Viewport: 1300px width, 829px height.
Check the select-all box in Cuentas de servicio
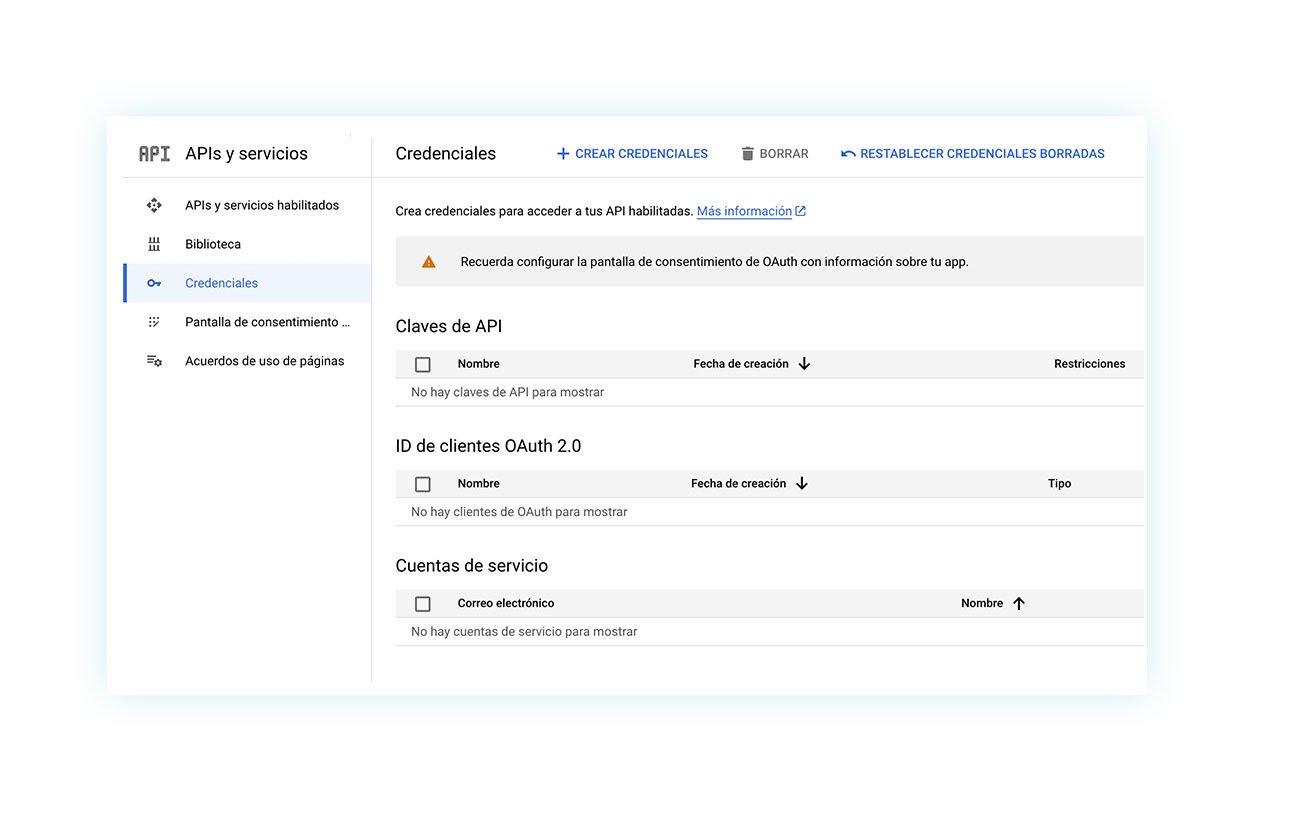click(423, 604)
